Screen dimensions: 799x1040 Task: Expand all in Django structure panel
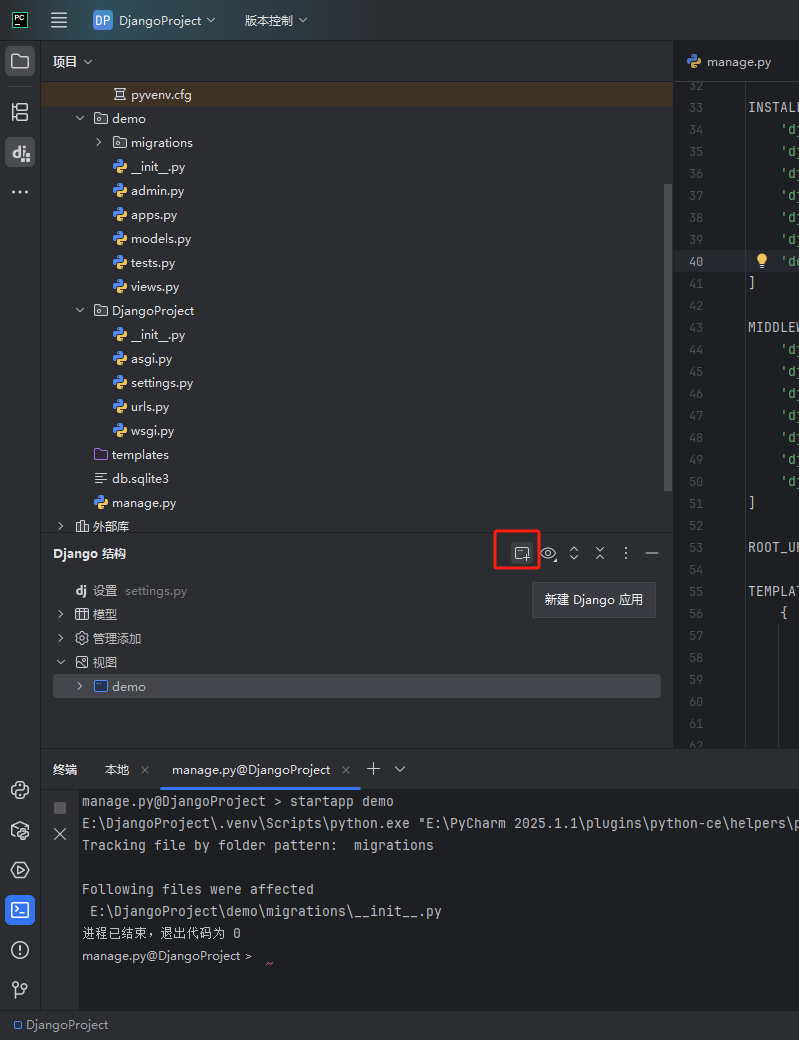(574, 552)
